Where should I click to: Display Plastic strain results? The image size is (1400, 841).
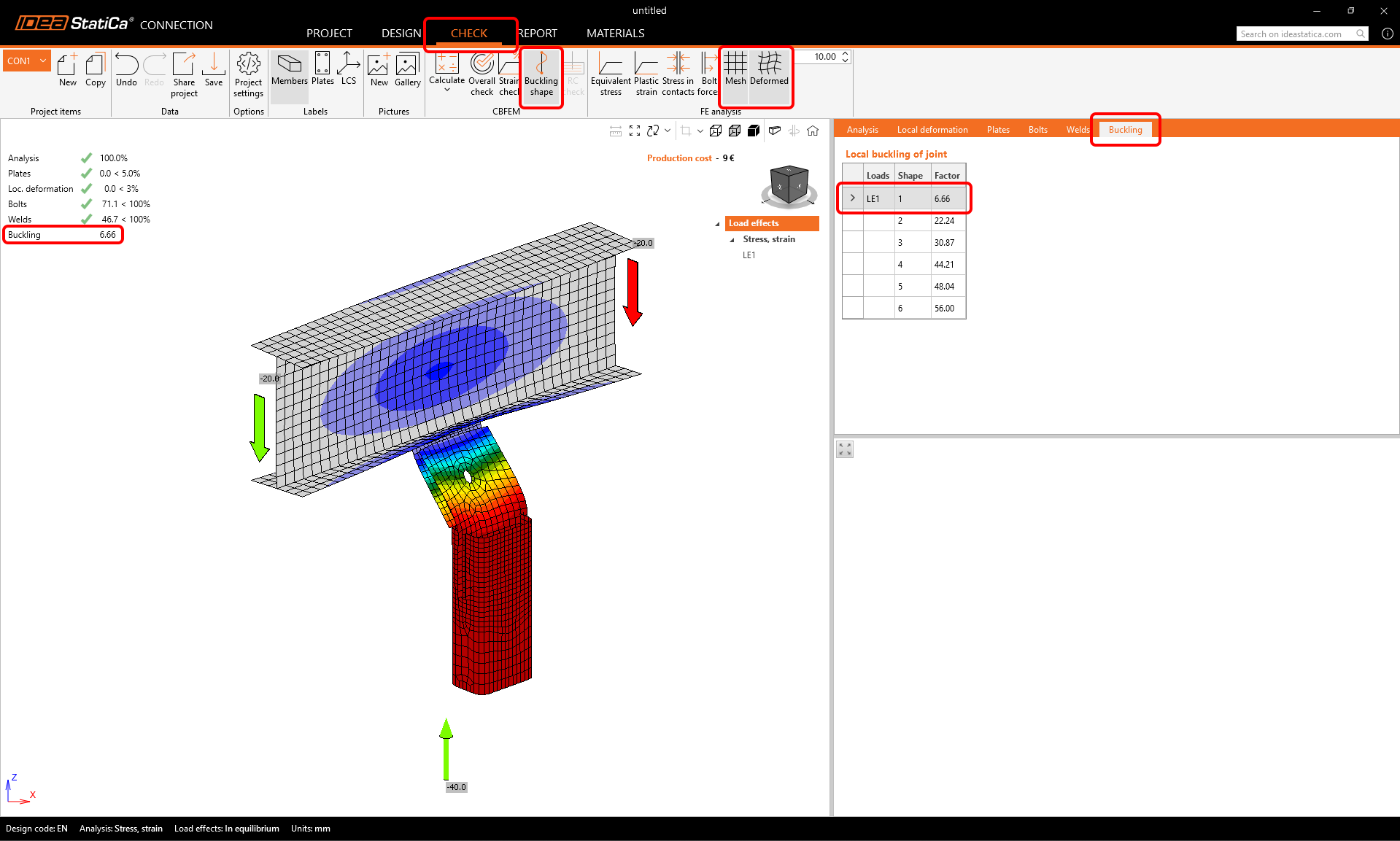point(646,74)
